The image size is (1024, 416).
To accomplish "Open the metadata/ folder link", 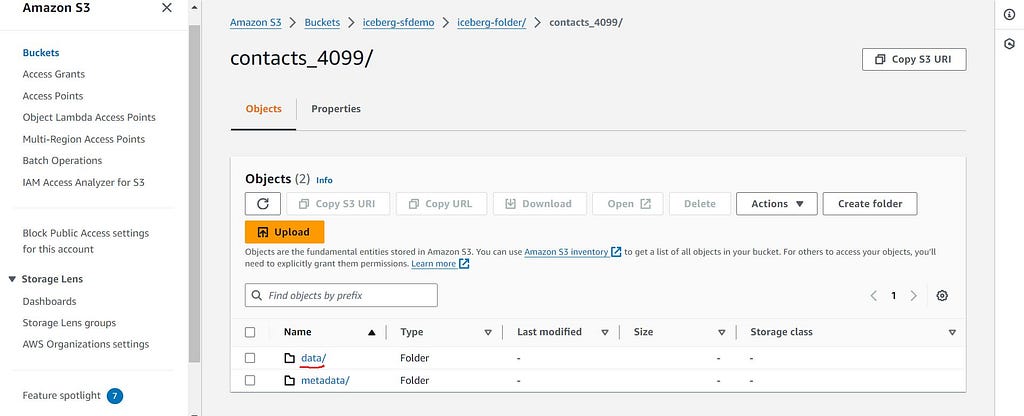I will pos(325,380).
